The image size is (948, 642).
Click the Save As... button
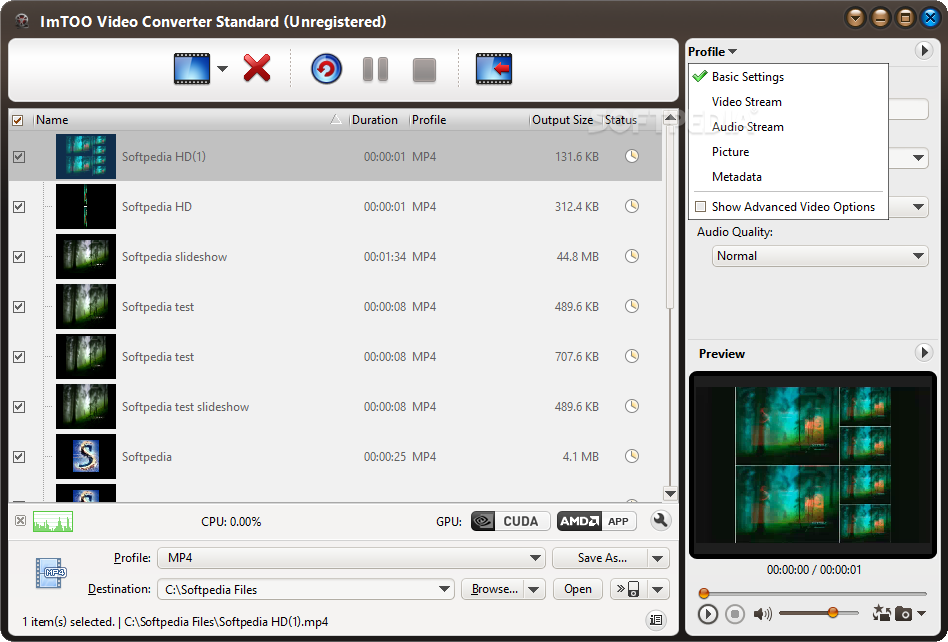tap(600, 558)
